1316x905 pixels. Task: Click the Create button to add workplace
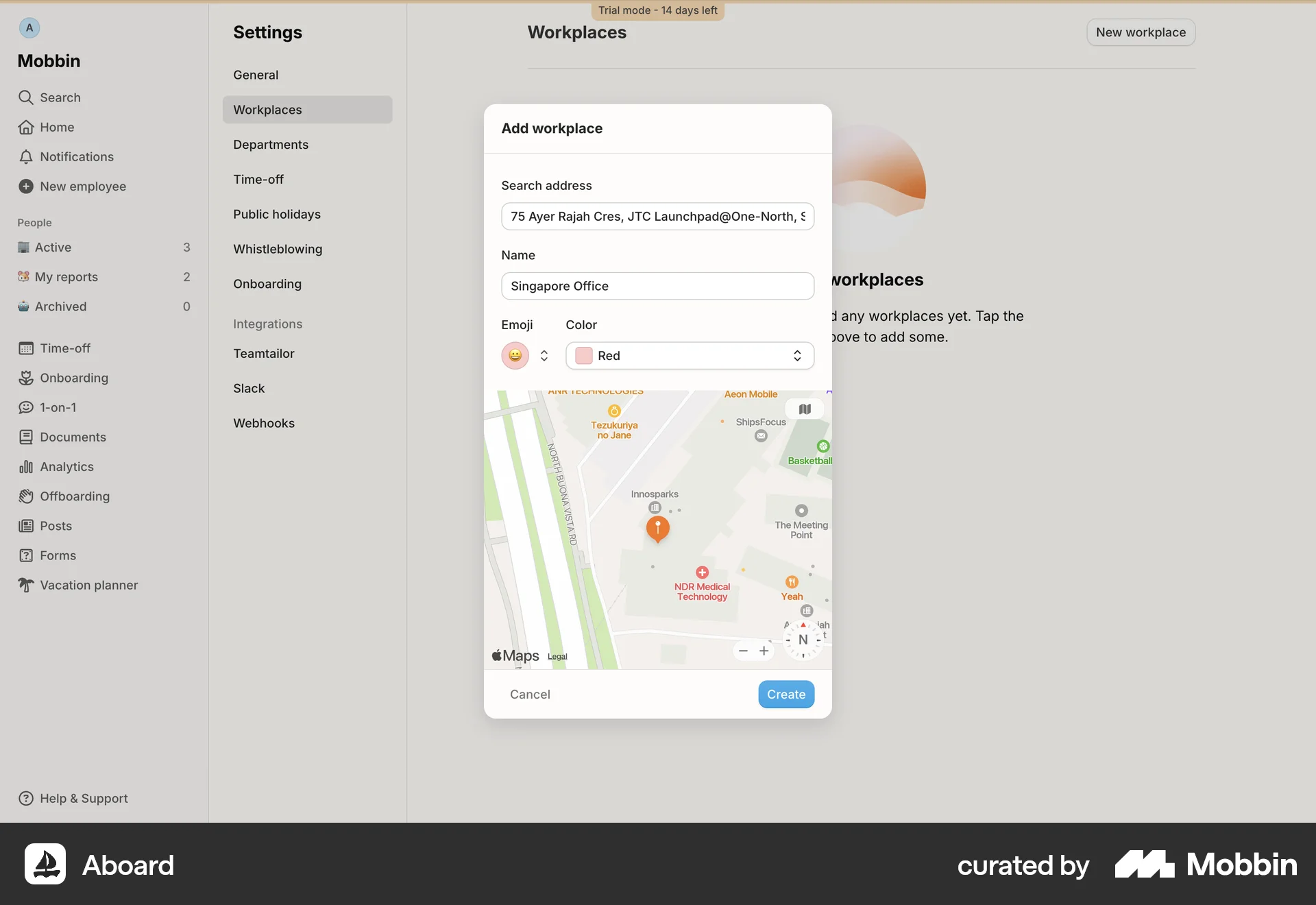(x=785, y=694)
